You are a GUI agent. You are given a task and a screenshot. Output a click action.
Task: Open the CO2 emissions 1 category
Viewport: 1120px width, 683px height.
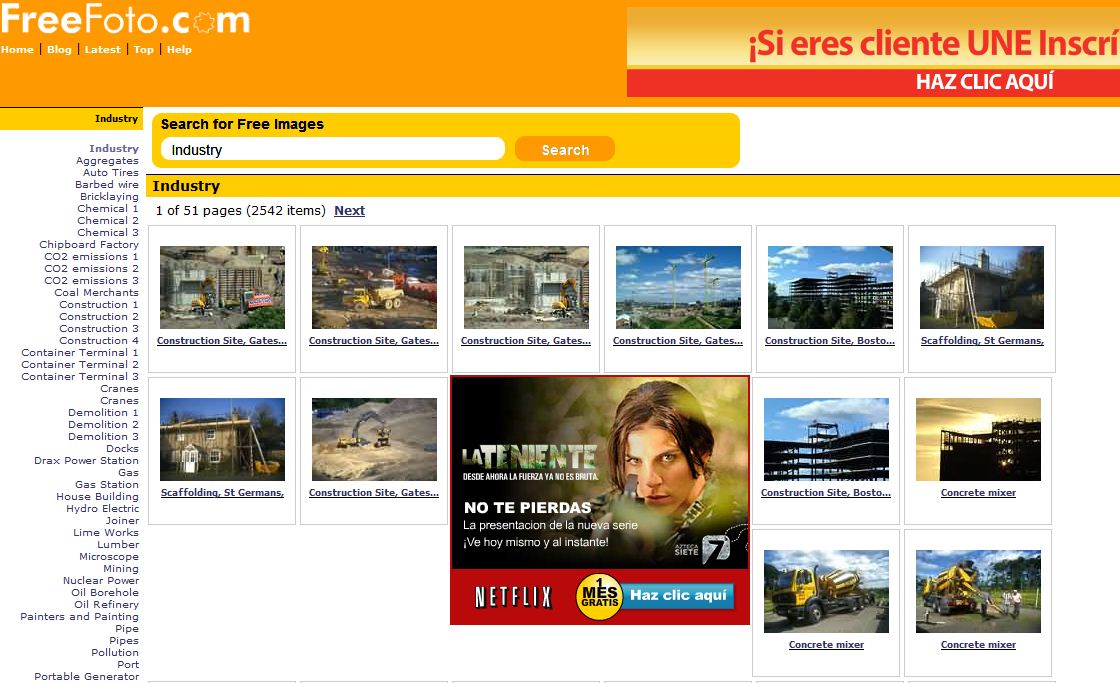click(91, 256)
